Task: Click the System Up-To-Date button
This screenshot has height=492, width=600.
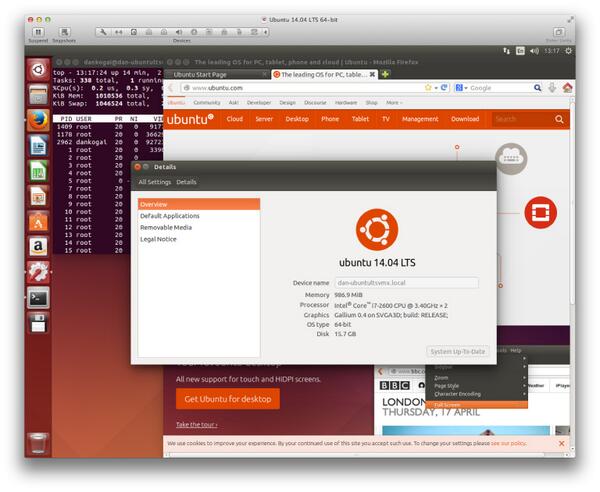Action: (458, 351)
